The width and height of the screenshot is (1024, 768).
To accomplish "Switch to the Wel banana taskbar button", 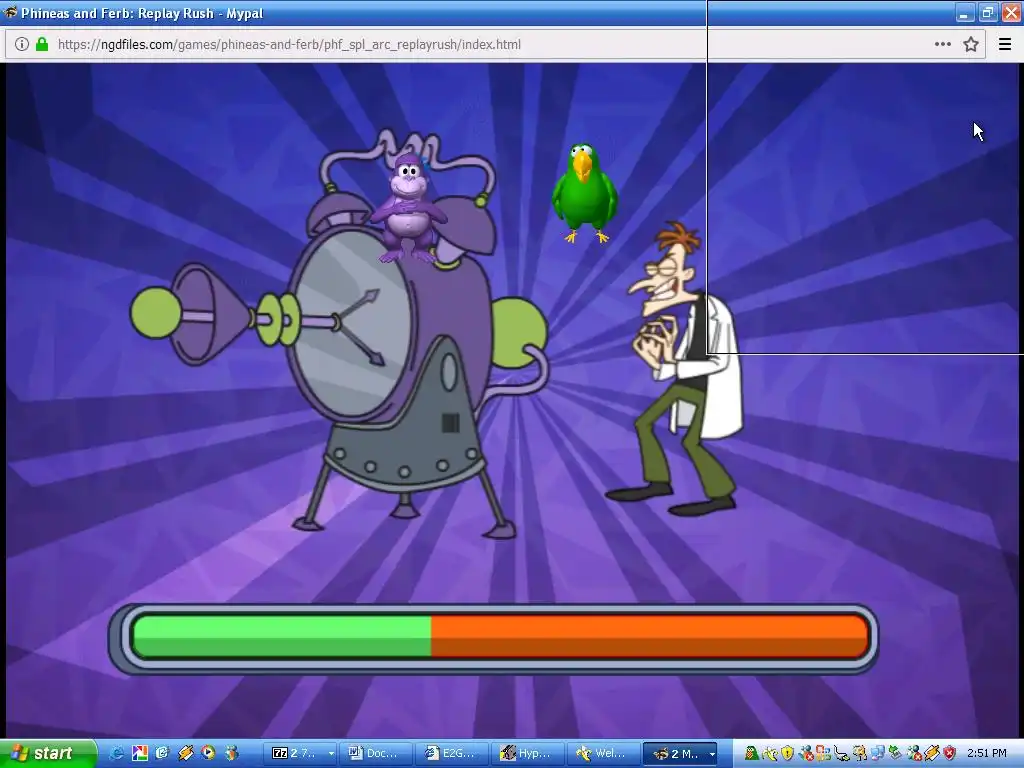I will (x=603, y=754).
